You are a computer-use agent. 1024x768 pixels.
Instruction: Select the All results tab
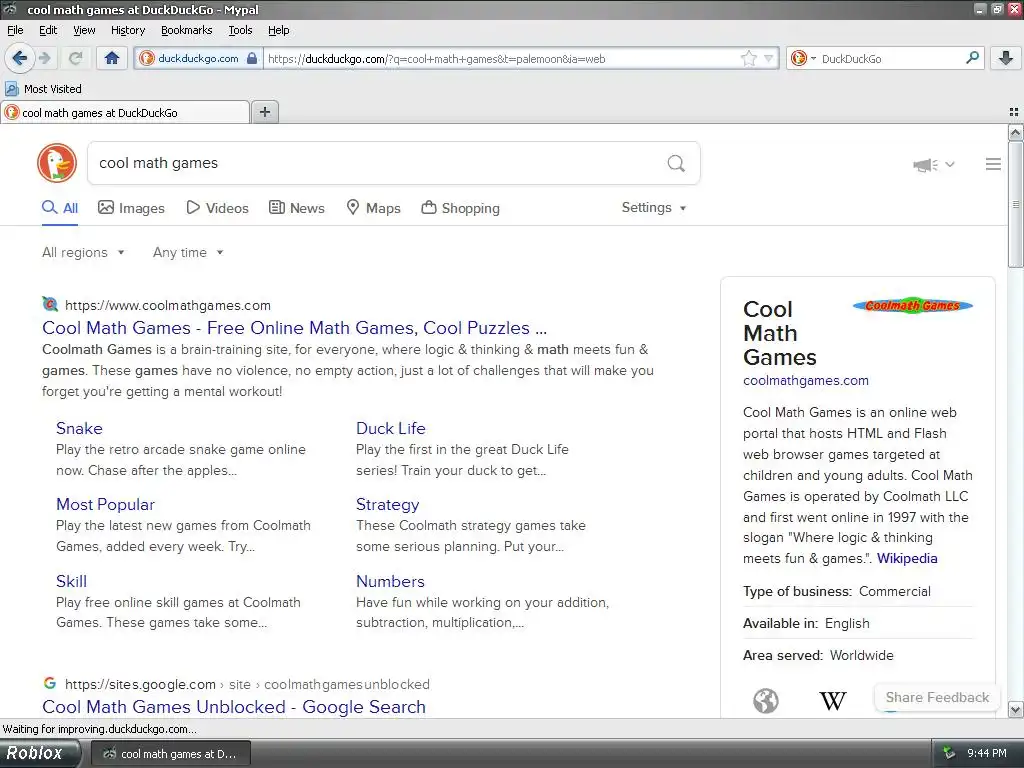point(60,208)
